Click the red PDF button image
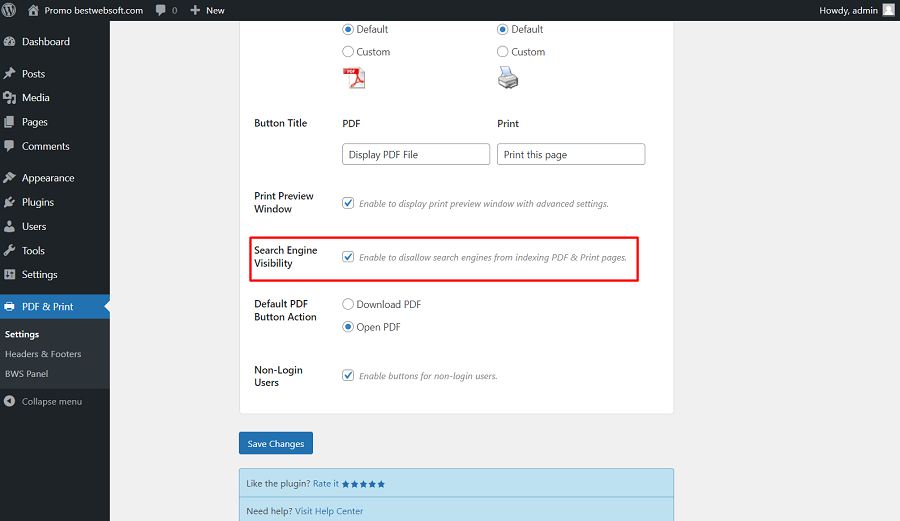Screen dimensions: 900x521 pos(354,78)
